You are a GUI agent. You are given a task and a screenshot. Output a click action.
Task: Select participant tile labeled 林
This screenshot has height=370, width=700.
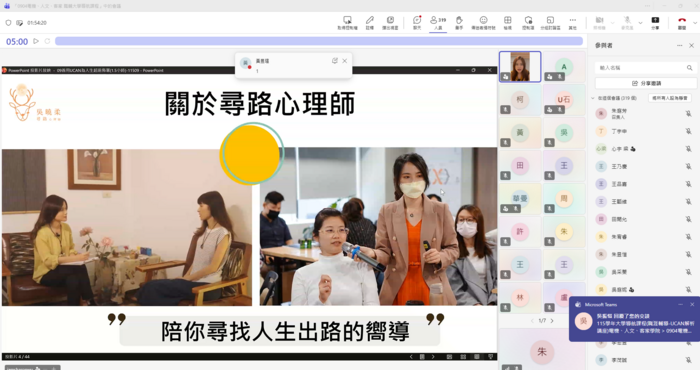[x=520, y=298]
